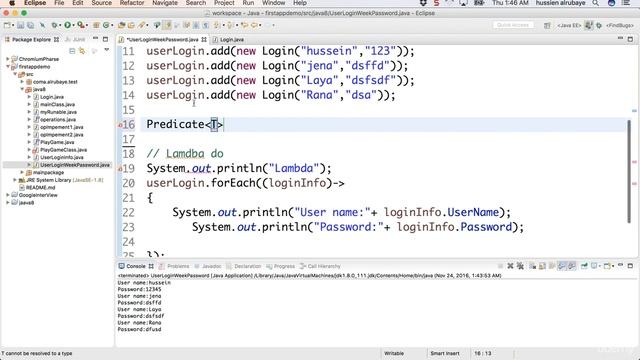
Task: Toggle Link with Editor in Package Explorer
Action: [x=82, y=51]
